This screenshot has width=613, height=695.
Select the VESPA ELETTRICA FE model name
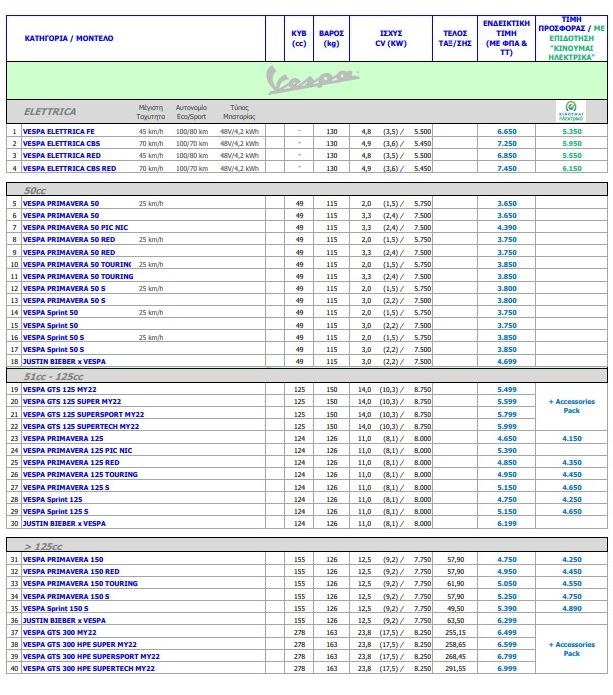[59, 132]
